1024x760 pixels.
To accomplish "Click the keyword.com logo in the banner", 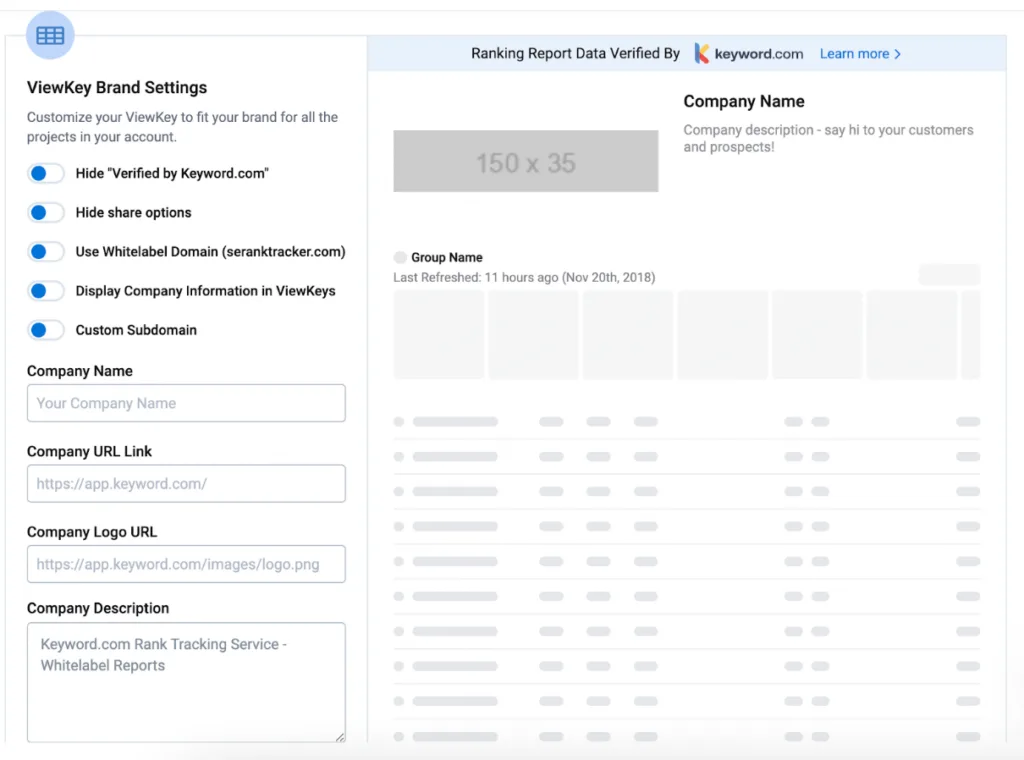I will pyautogui.click(x=748, y=53).
